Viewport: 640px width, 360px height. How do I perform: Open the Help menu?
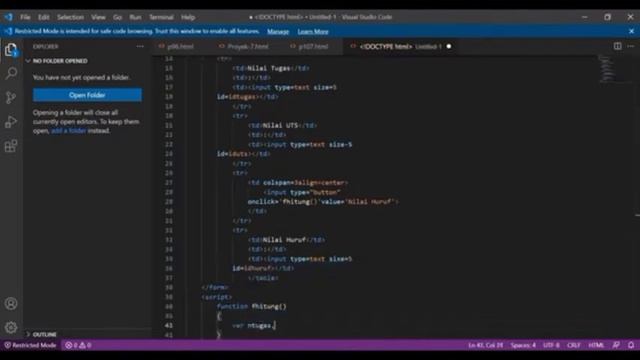pos(188,17)
